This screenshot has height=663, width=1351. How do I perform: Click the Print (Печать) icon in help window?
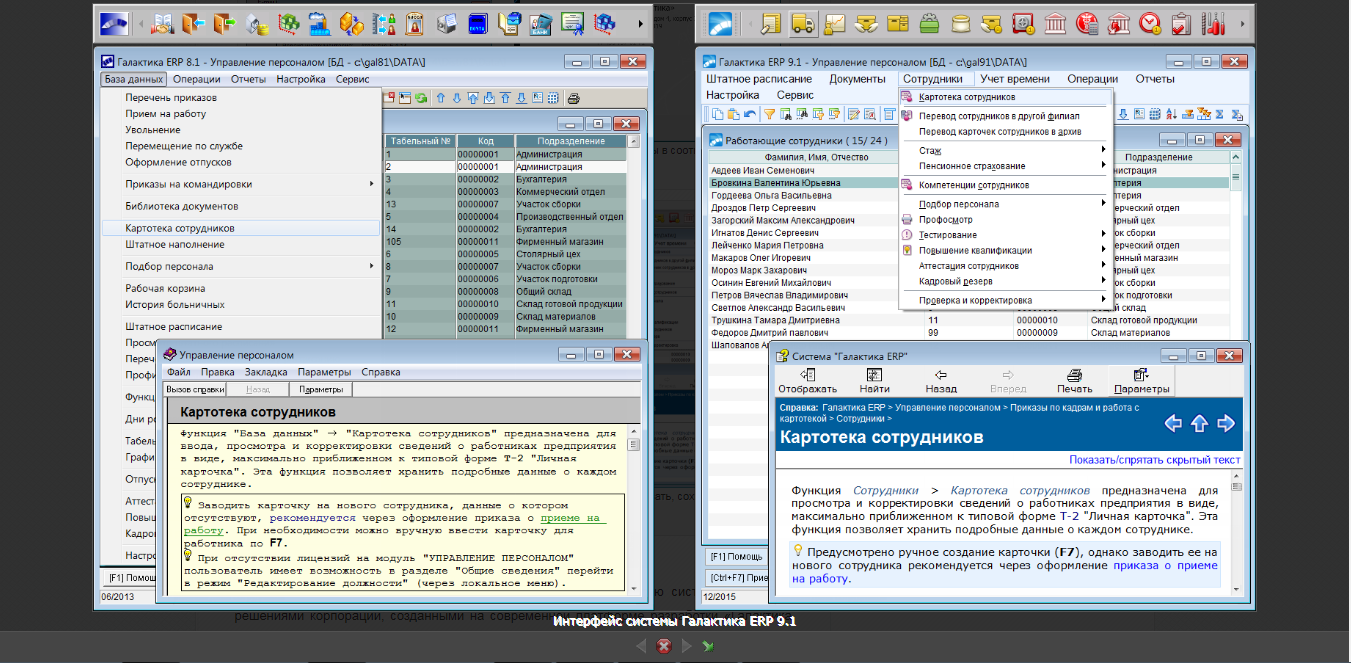point(1074,381)
